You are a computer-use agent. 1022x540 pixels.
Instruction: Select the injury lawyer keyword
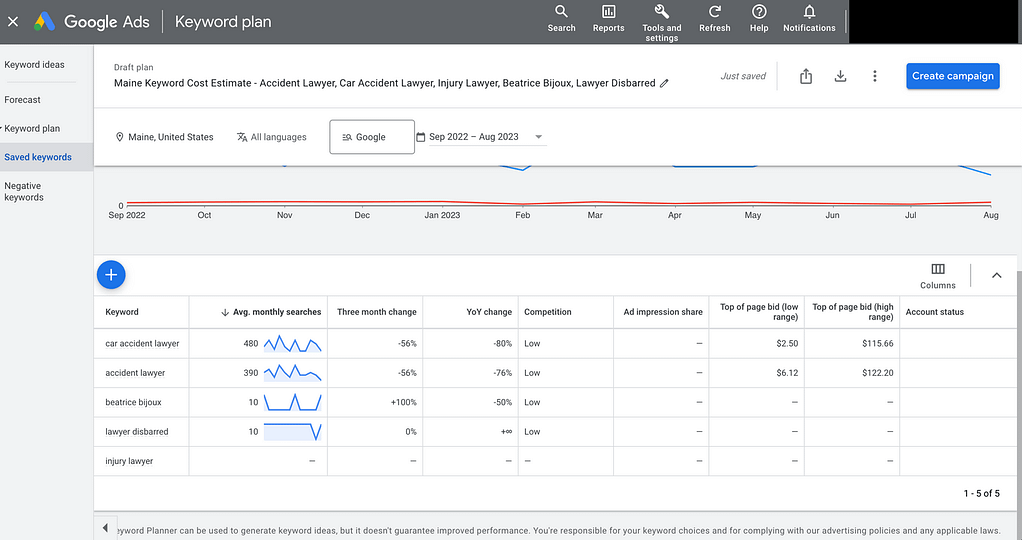click(x=129, y=461)
